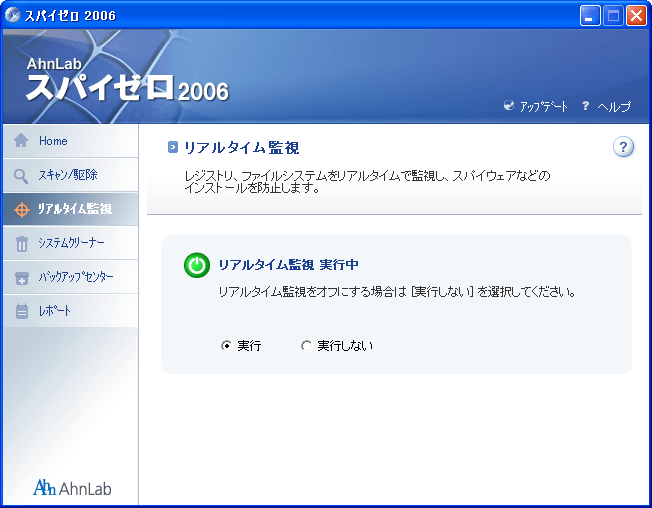Screen dimensions: 652x508
Task: Click the ヘルプ link in header
Action: click(614, 106)
